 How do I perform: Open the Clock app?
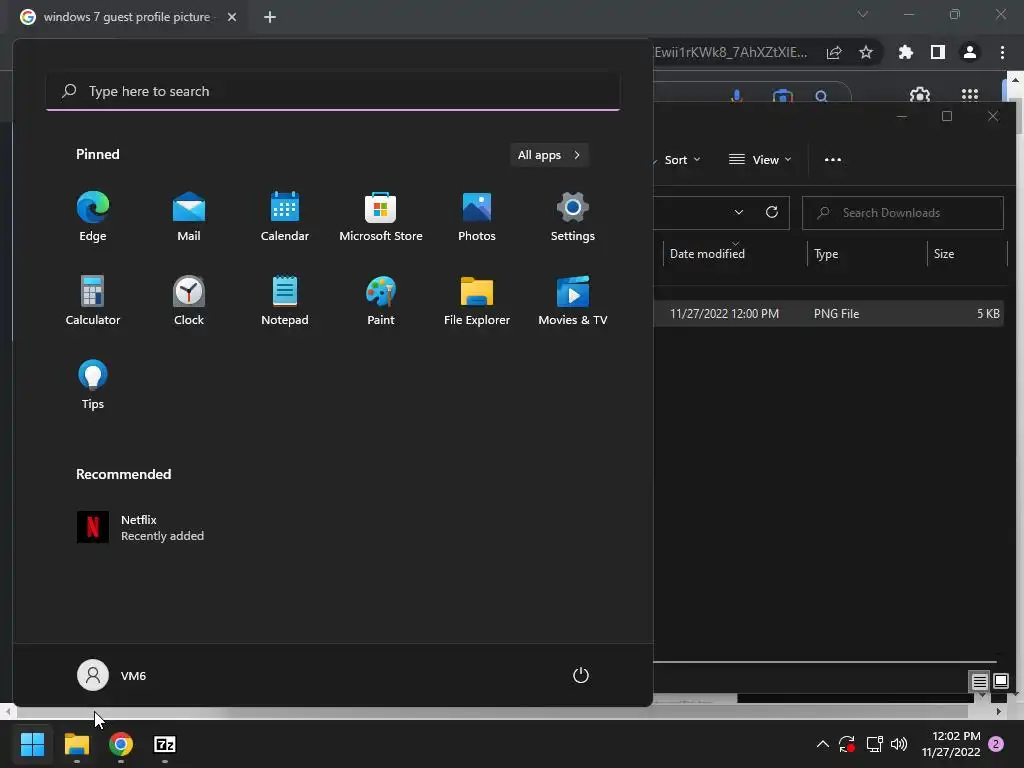[x=189, y=301]
